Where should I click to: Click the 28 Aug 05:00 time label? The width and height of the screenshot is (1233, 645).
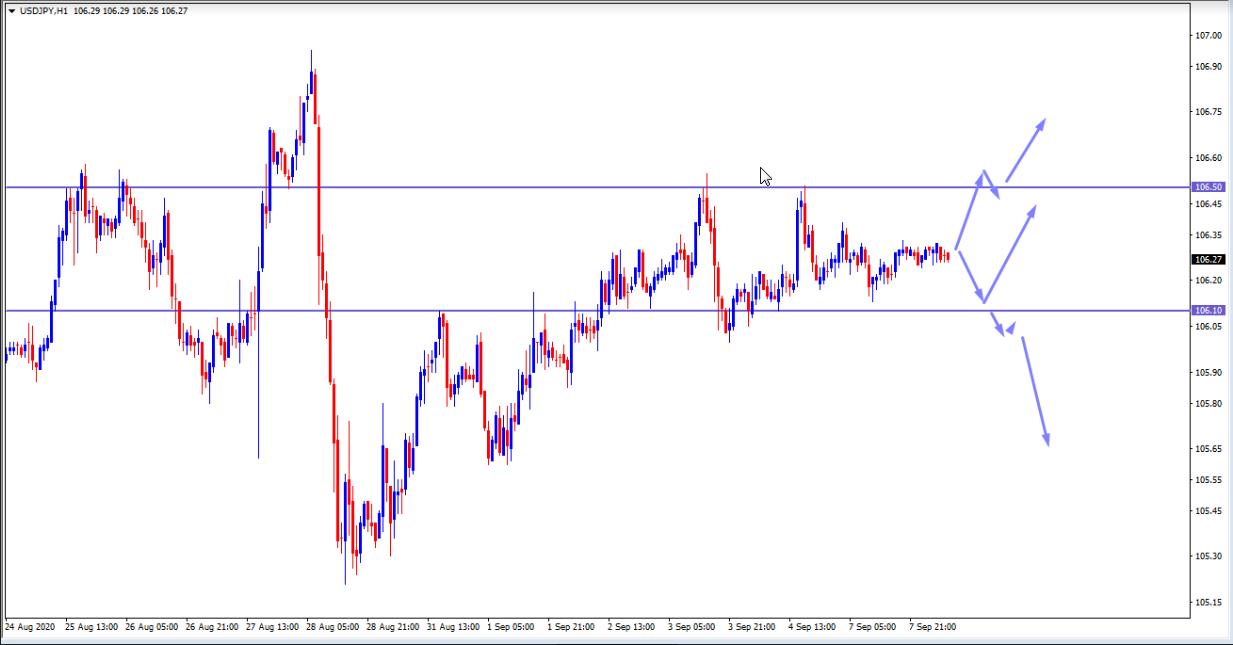[333, 627]
